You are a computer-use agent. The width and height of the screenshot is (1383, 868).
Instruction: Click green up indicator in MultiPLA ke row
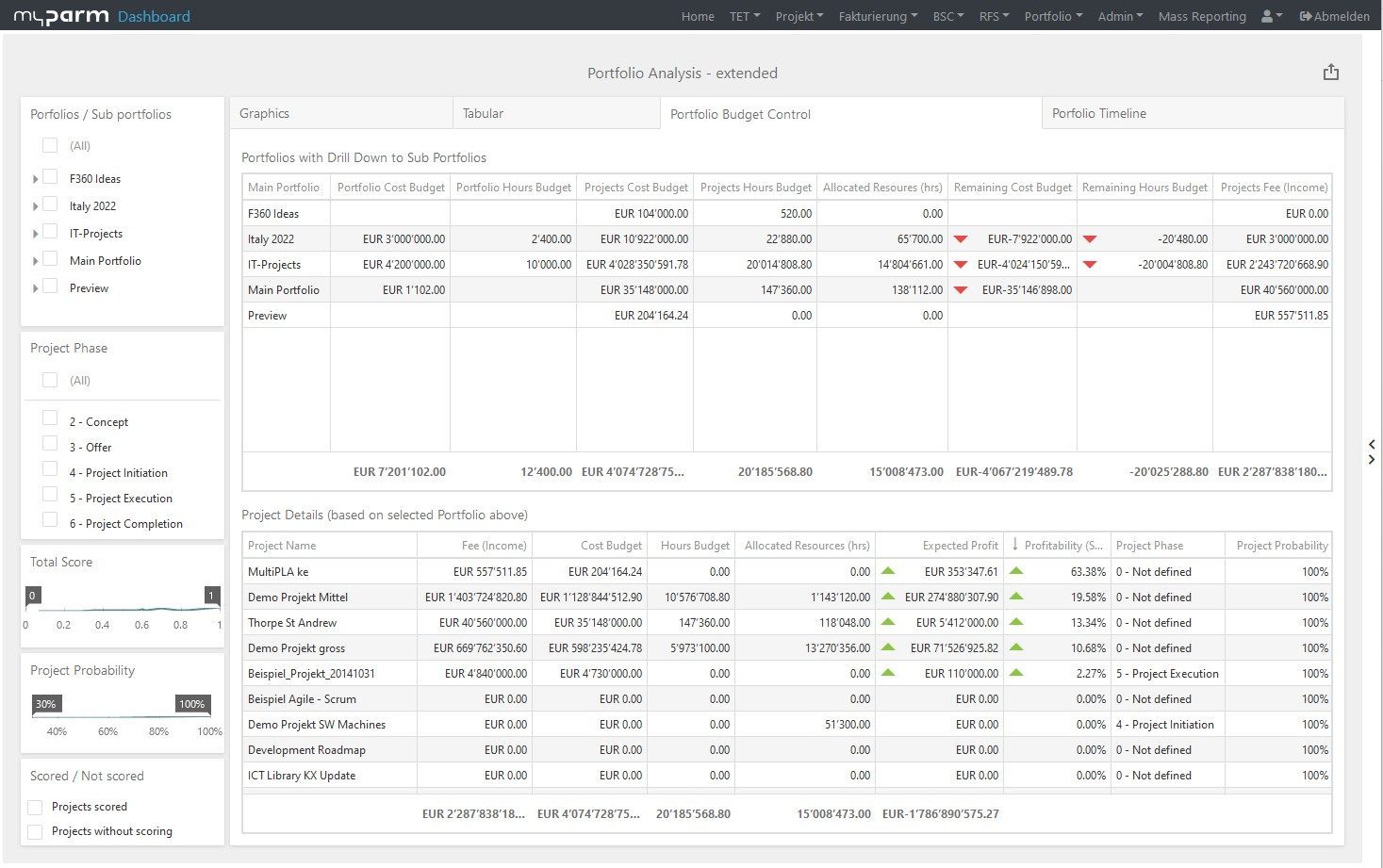coord(887,571)
